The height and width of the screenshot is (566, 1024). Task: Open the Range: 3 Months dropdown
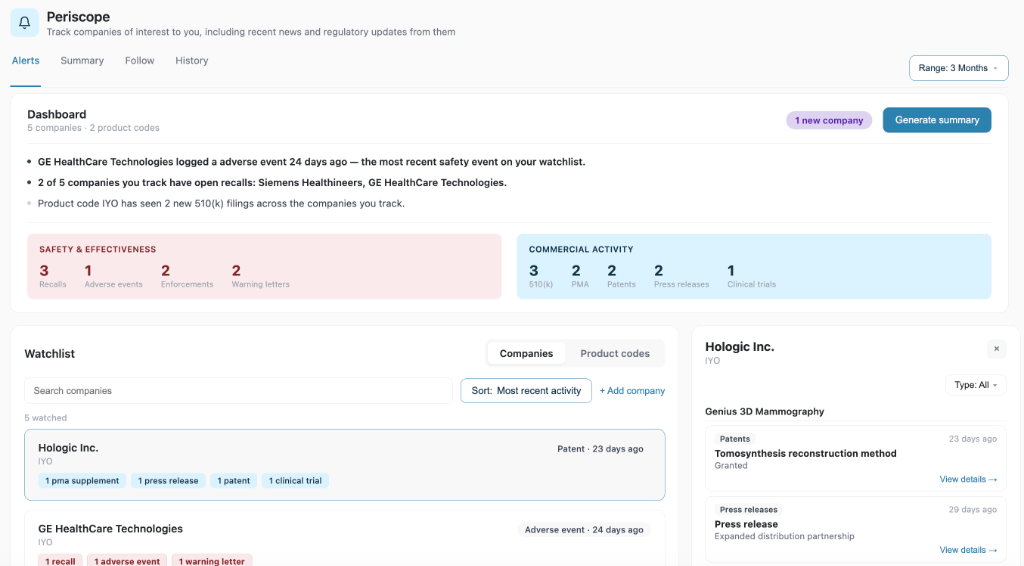[958, 68]
